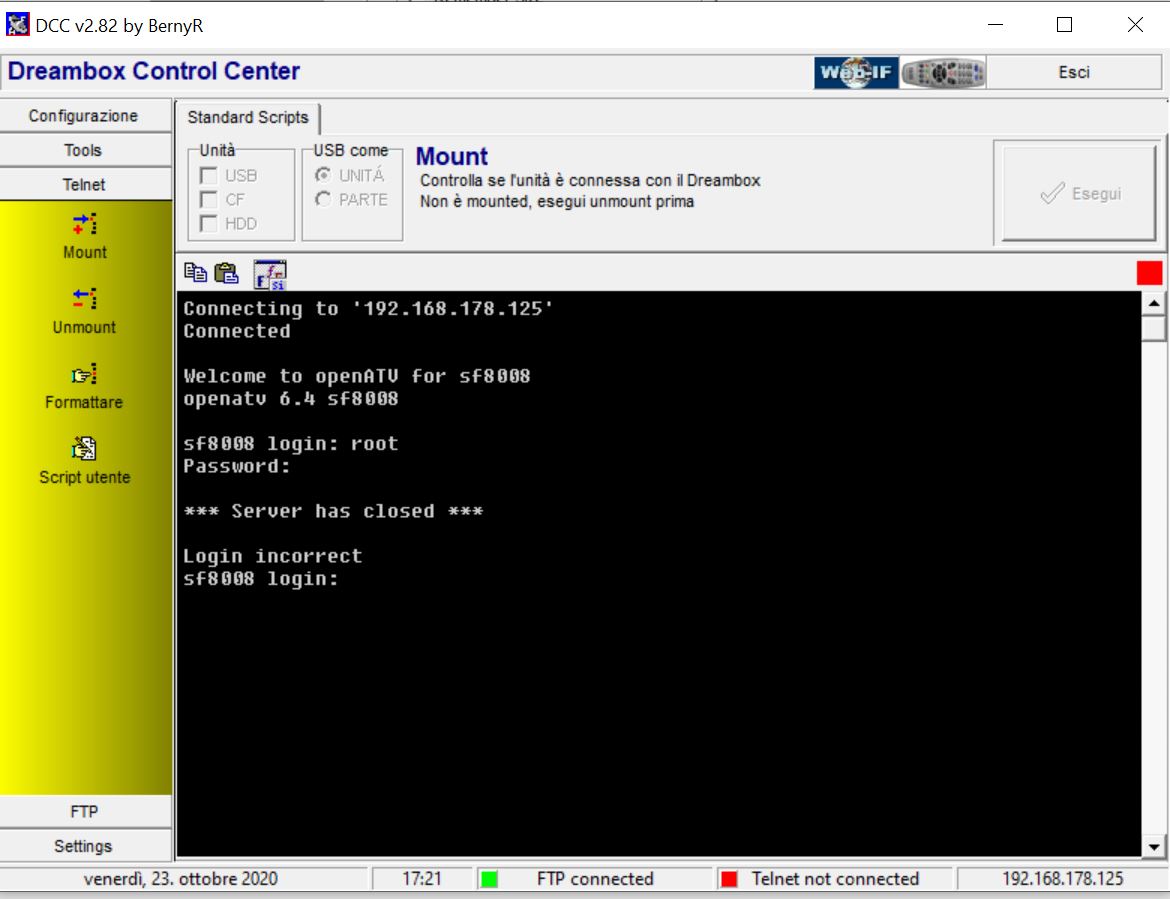
Task: Select the PARTE radio option
Action: (323, 199)
